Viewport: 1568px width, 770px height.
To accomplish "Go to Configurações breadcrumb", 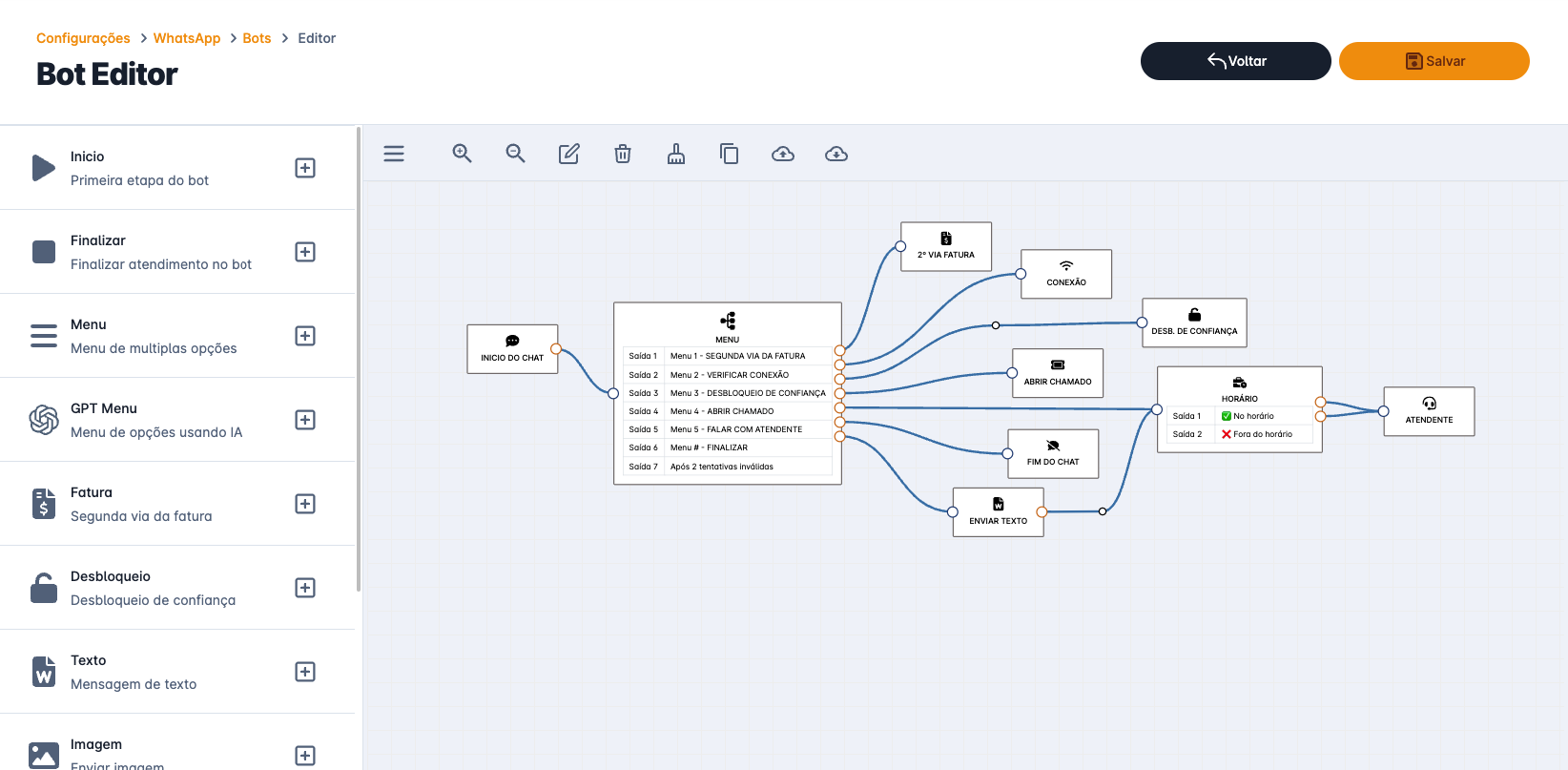I will [x=83, y=38].
